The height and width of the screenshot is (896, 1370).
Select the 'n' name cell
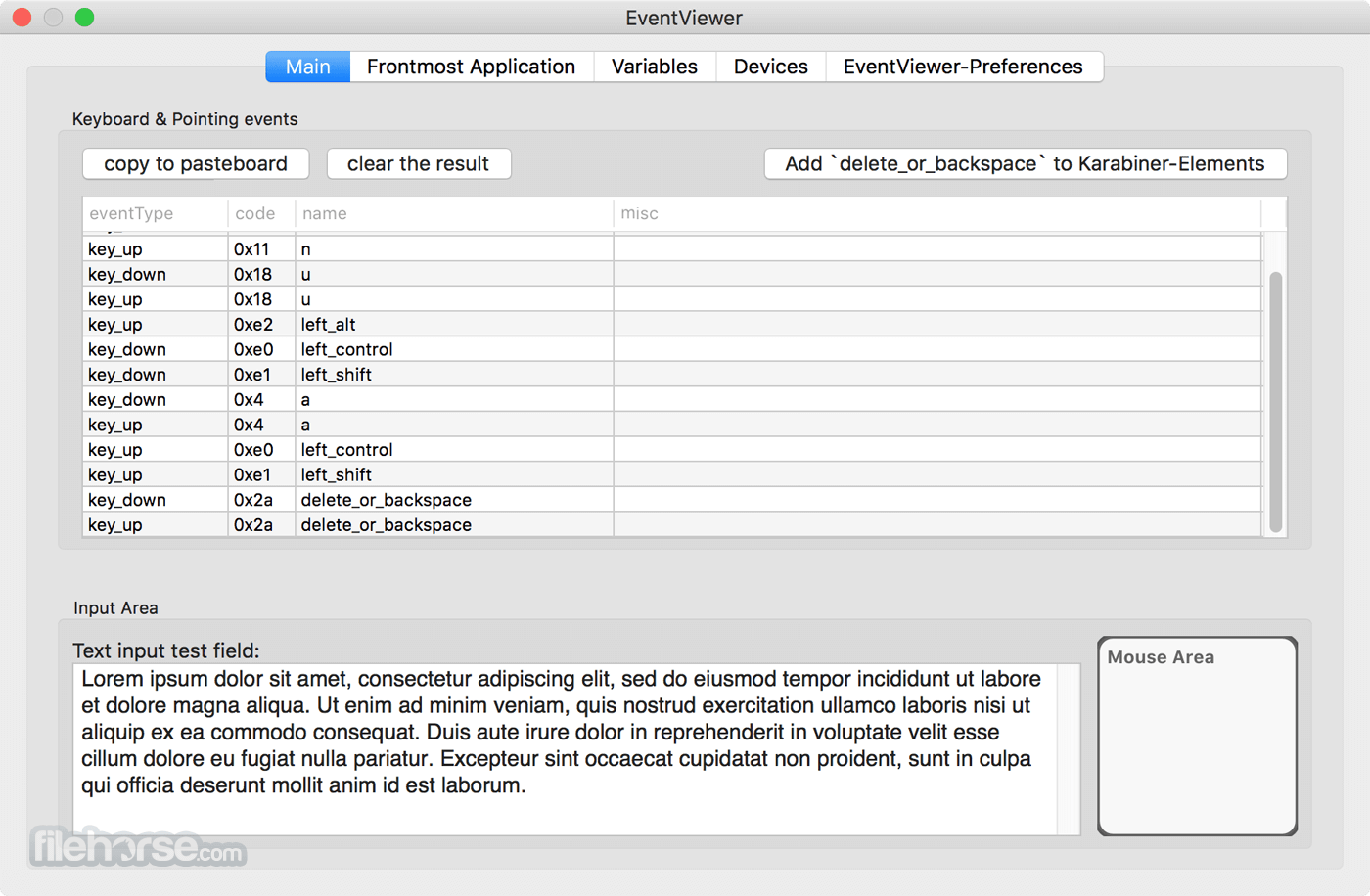point(454,249)
